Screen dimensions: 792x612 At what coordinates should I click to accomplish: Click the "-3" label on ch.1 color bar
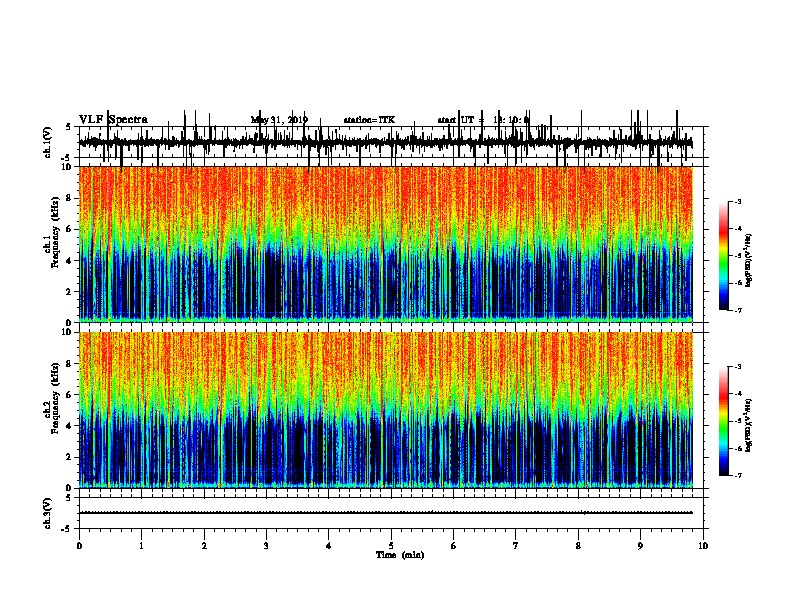tap(738, 201)
